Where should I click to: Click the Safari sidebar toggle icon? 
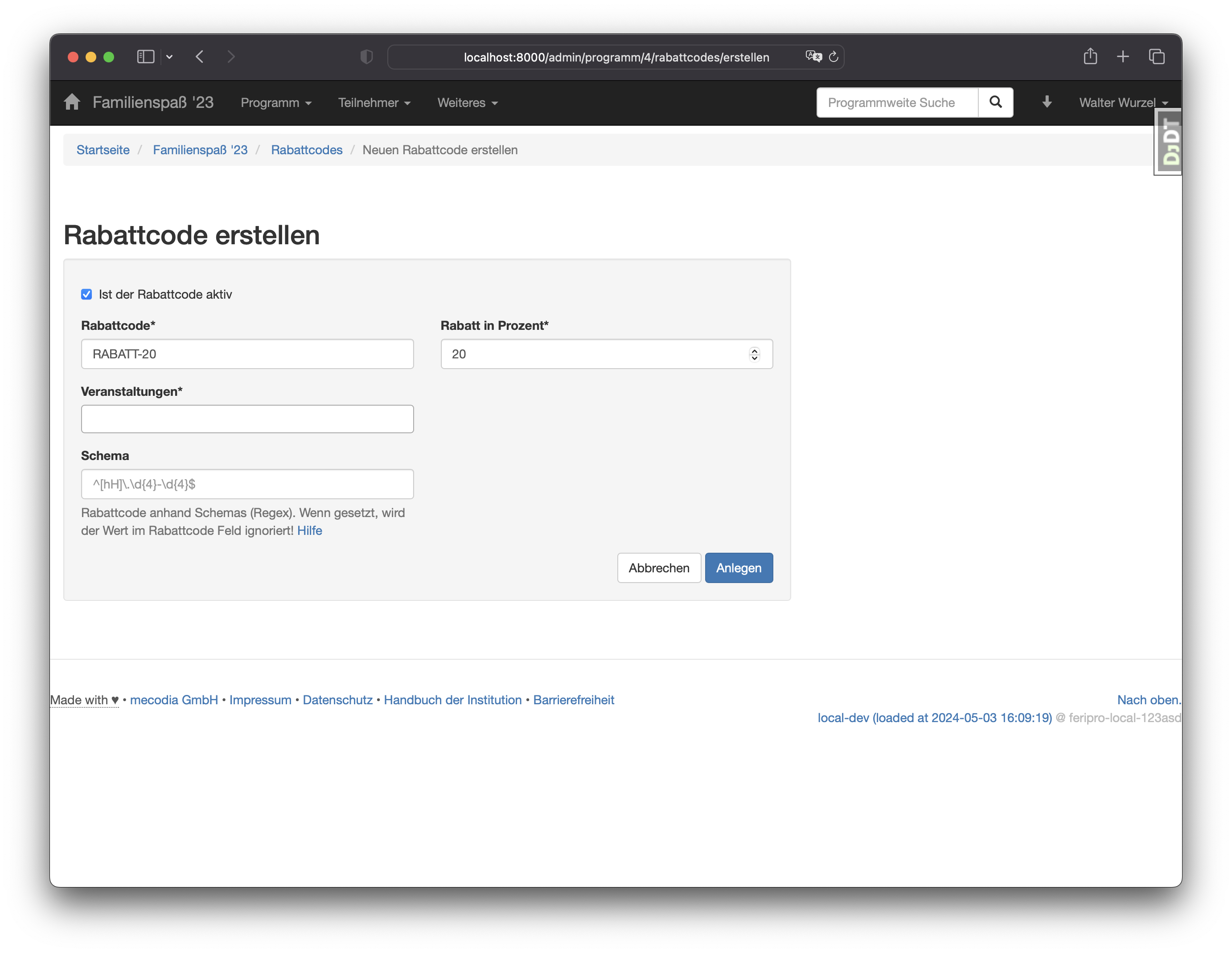pyautogui.click(x=146, y=57)
